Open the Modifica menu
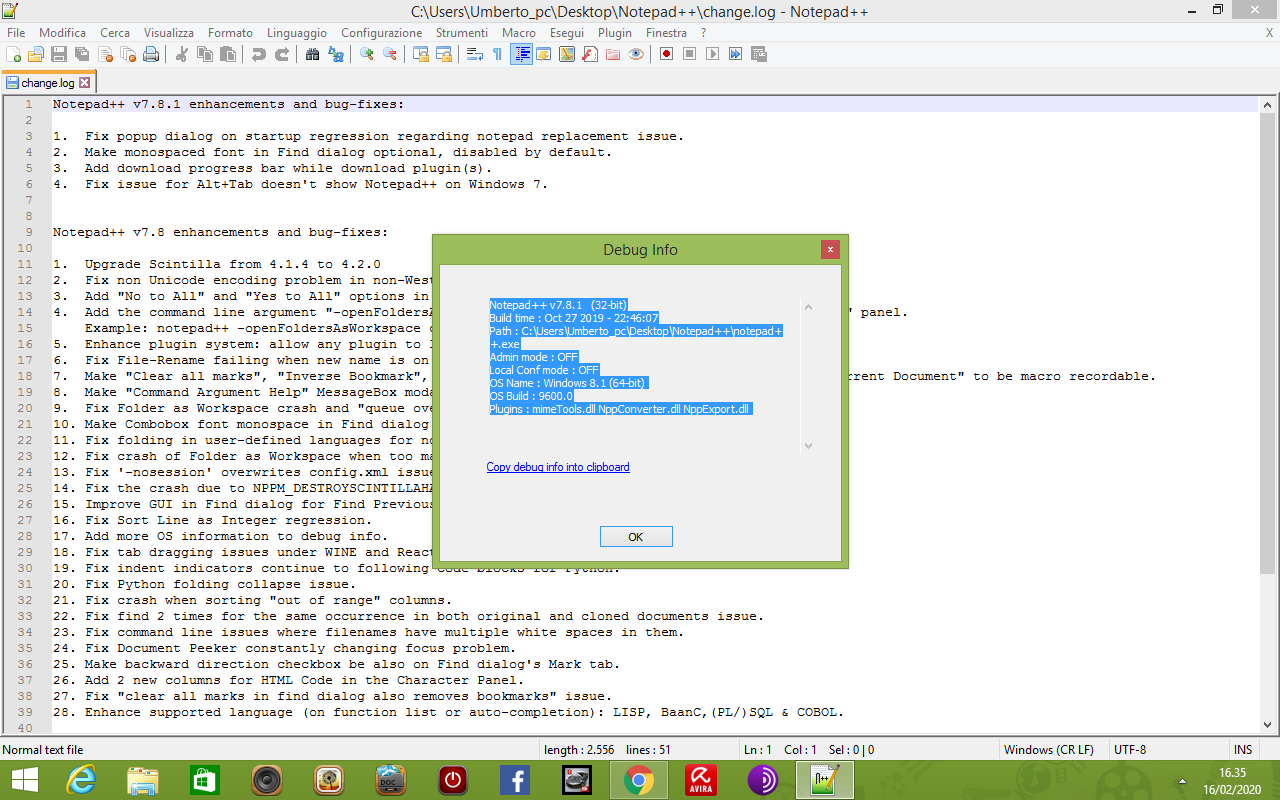This screenshot has height=800, width=1280. click(x=62, y=33)
